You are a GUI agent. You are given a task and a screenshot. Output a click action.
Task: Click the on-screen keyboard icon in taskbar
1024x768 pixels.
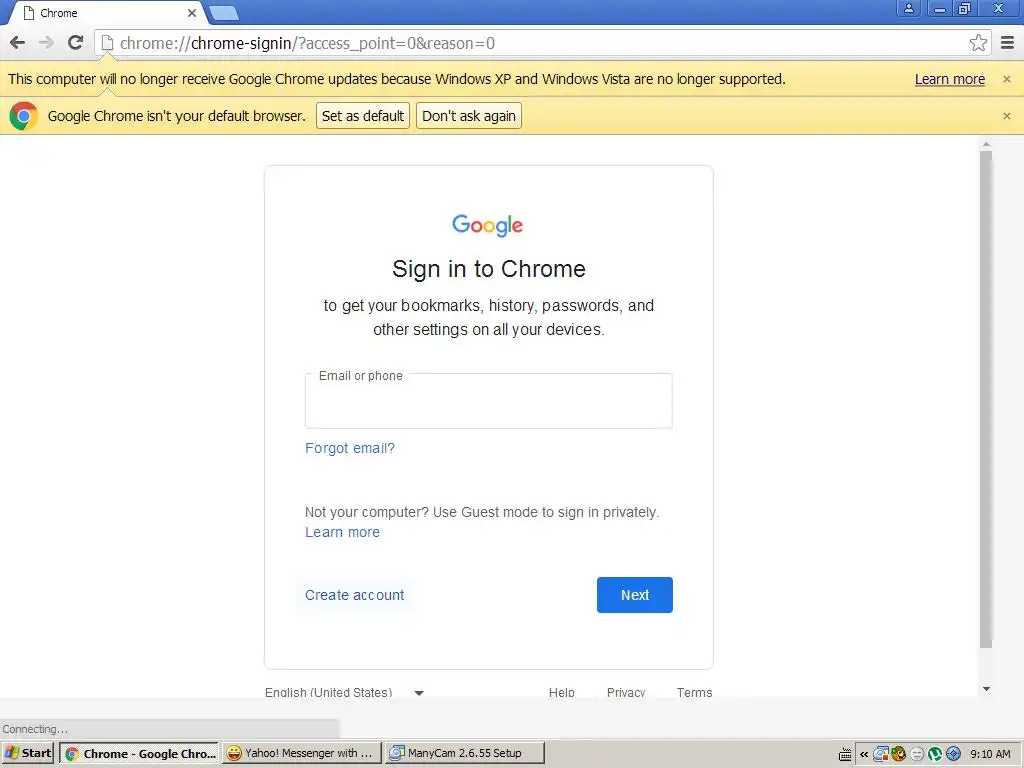[x=845, y=754]
